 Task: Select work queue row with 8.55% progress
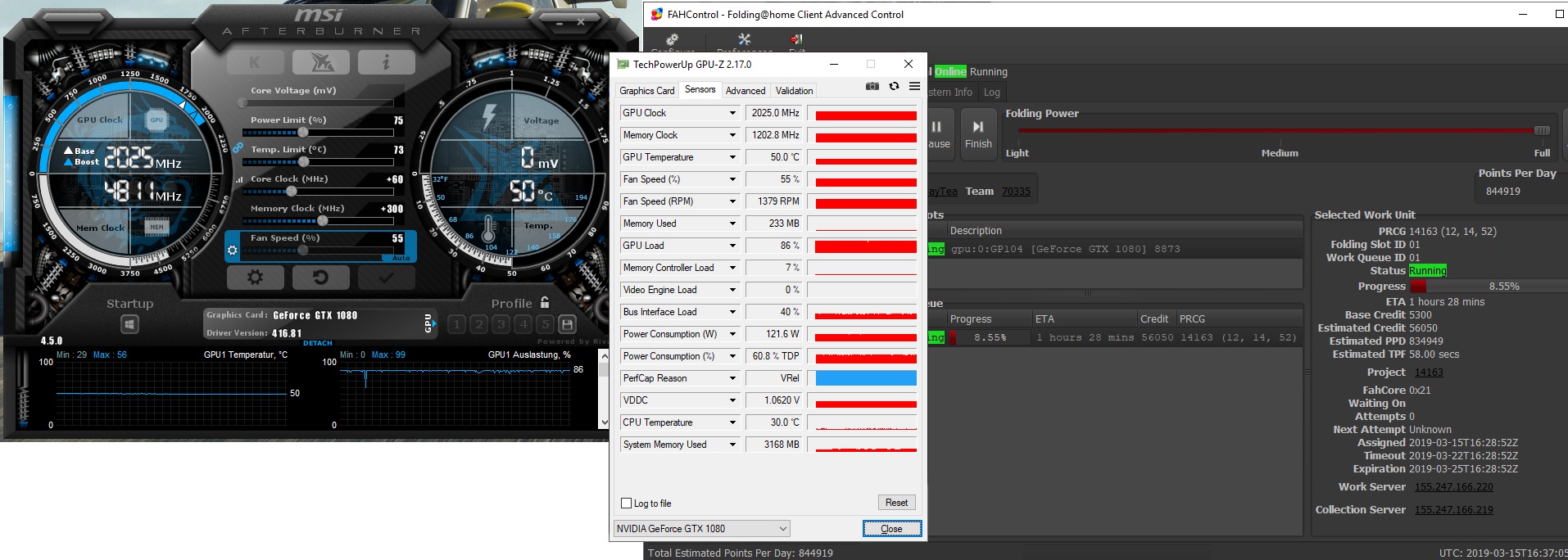[1115, 337]
